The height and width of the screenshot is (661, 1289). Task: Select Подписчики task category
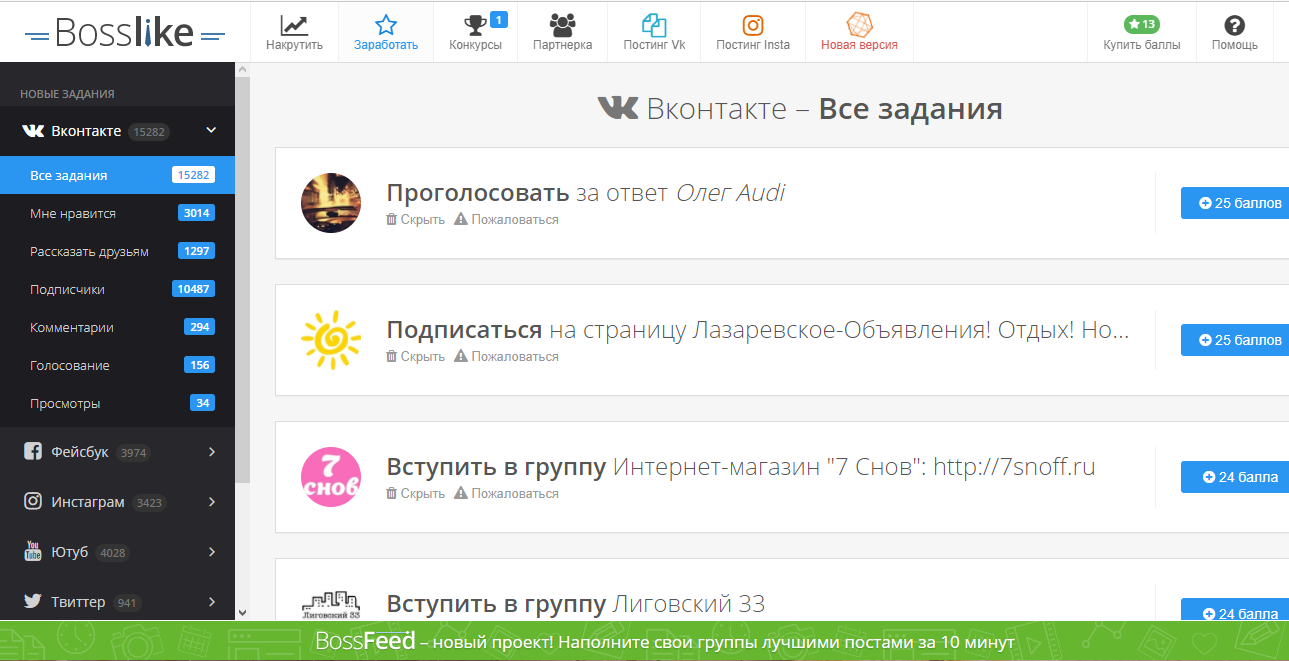117,289
